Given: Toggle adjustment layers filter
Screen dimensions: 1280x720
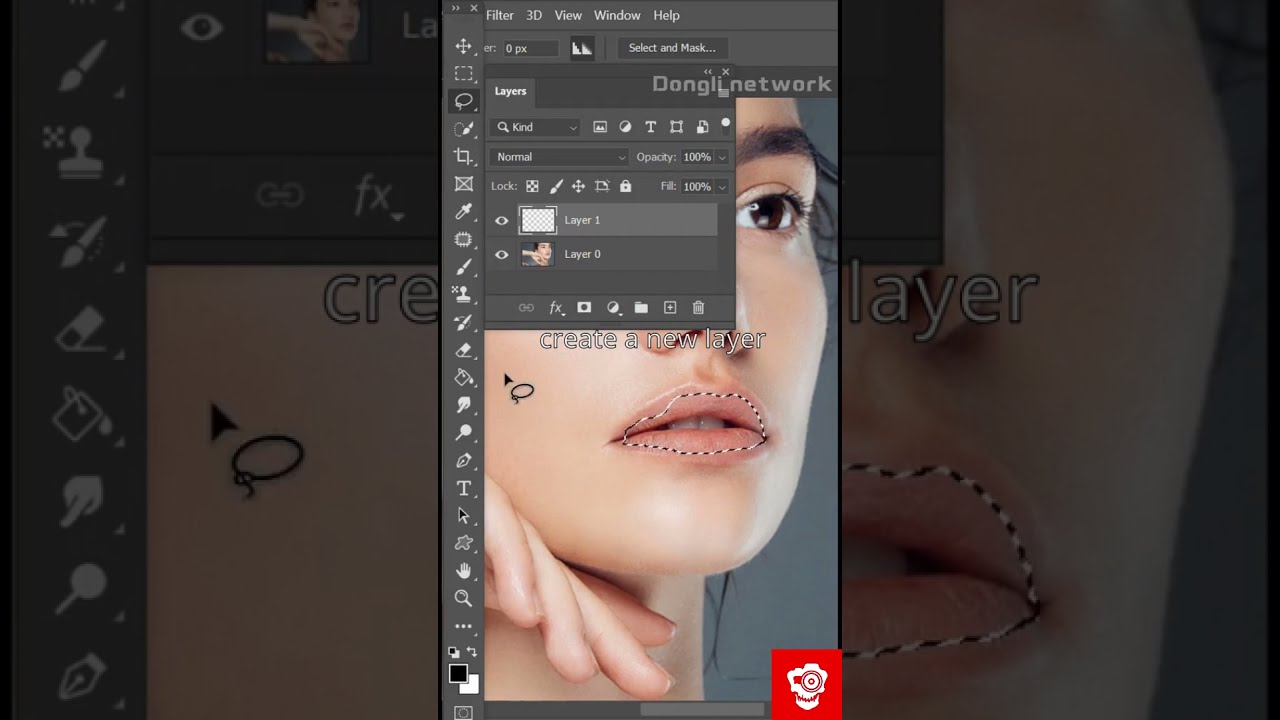Looking at the screenshot, I should [625, 127].
